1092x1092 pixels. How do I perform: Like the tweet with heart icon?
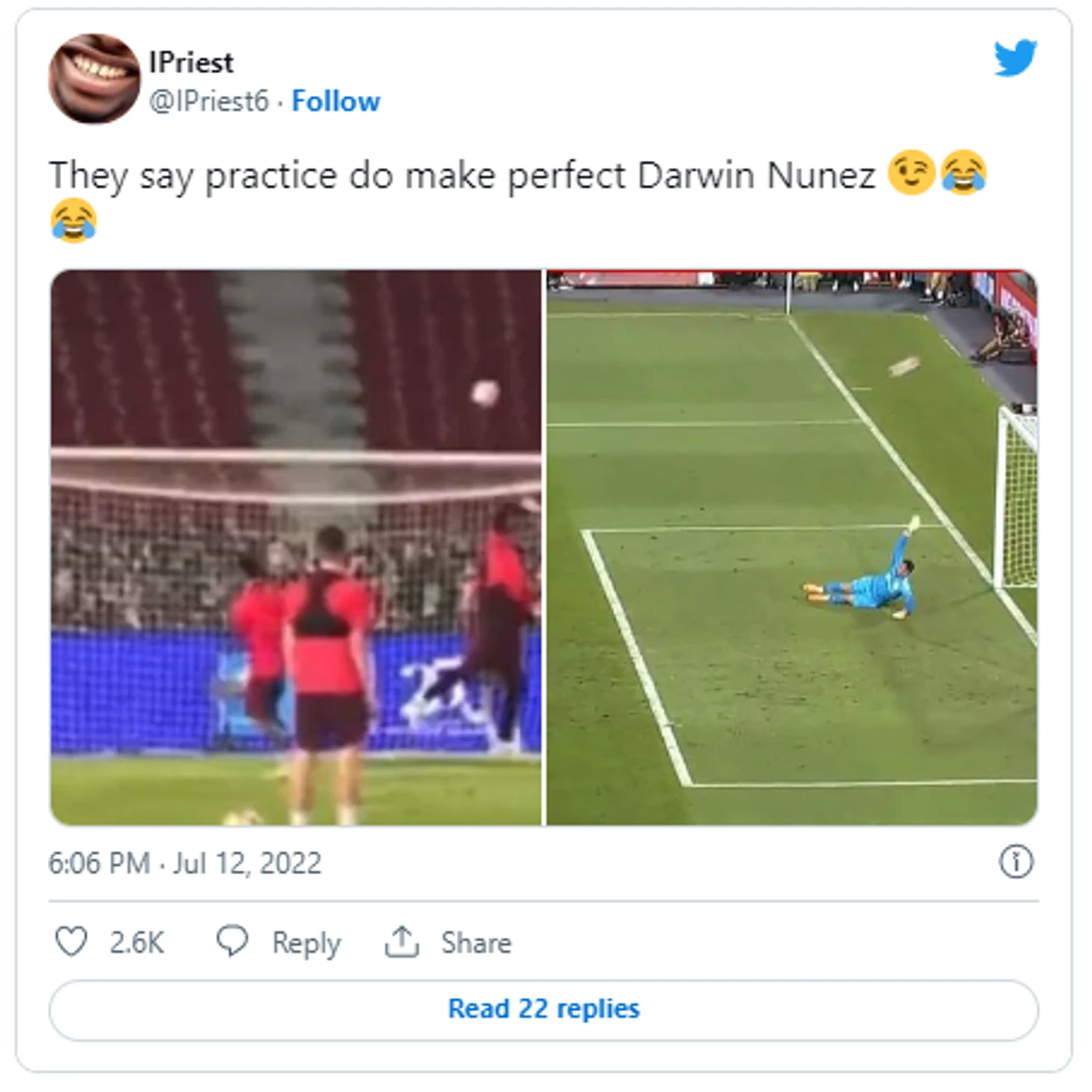pyautogui.click(x=72, y=941)
